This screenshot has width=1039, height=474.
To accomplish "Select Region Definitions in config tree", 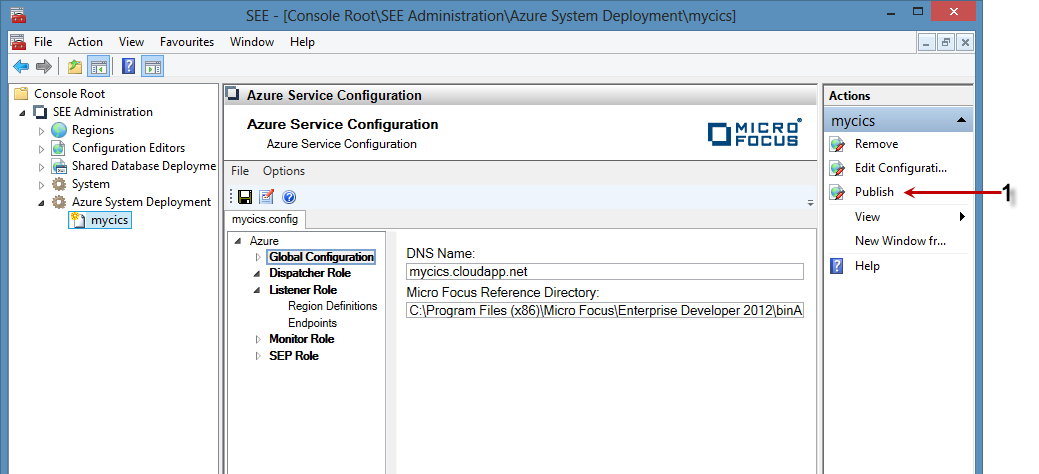I will coord(333,306).
